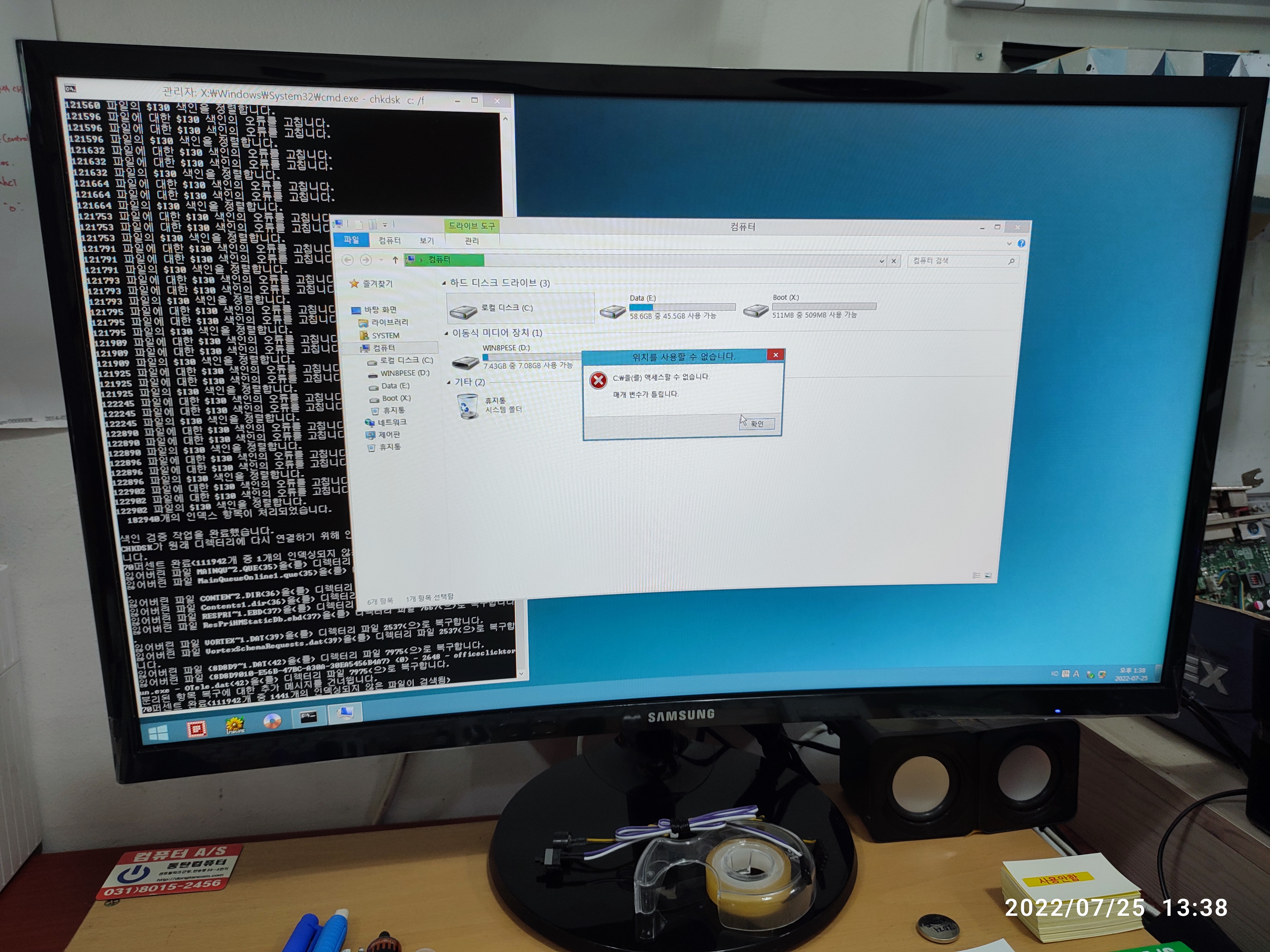Click the Data (E:) drive icon
This screenshot has height=952, width=1270.
[612, 312]
